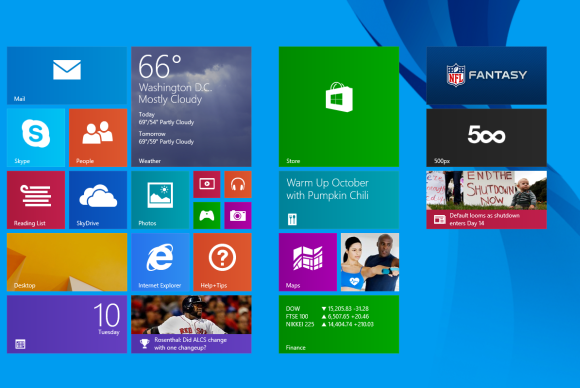
Task: Click Tomorrow's forecast in Weather tile
Action: point(166,138)
